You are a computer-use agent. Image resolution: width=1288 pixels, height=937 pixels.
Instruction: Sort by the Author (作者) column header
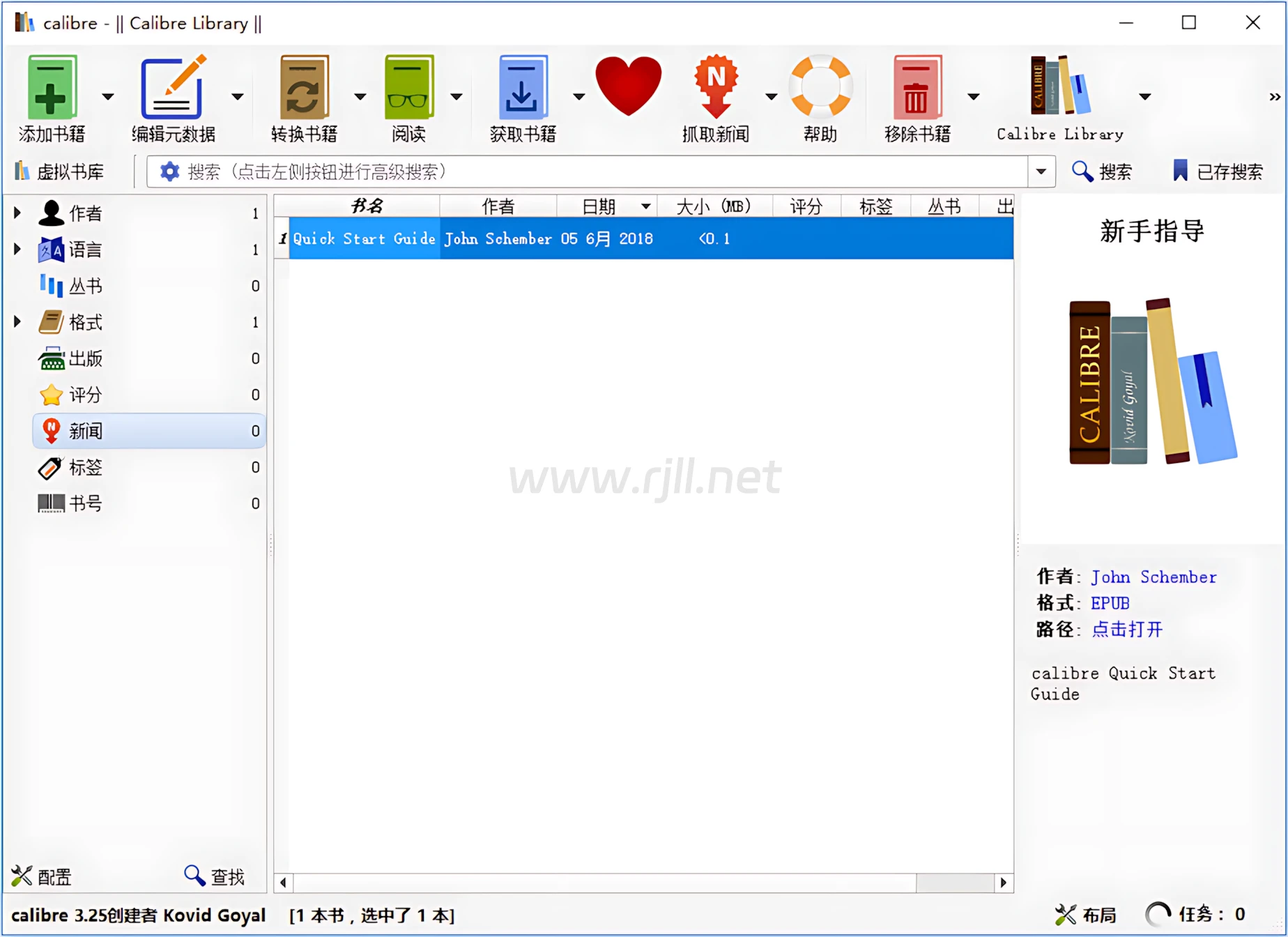[498, 206]
